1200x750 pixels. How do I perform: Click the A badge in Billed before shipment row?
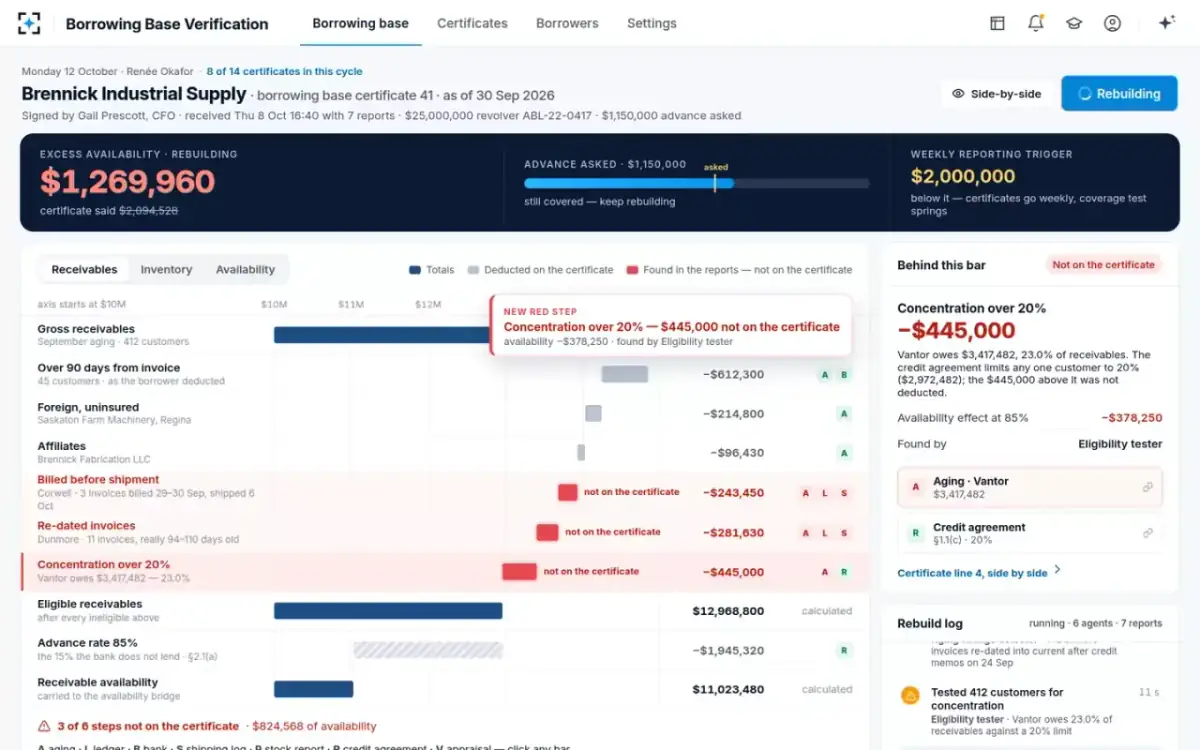[x=806, y=493]
